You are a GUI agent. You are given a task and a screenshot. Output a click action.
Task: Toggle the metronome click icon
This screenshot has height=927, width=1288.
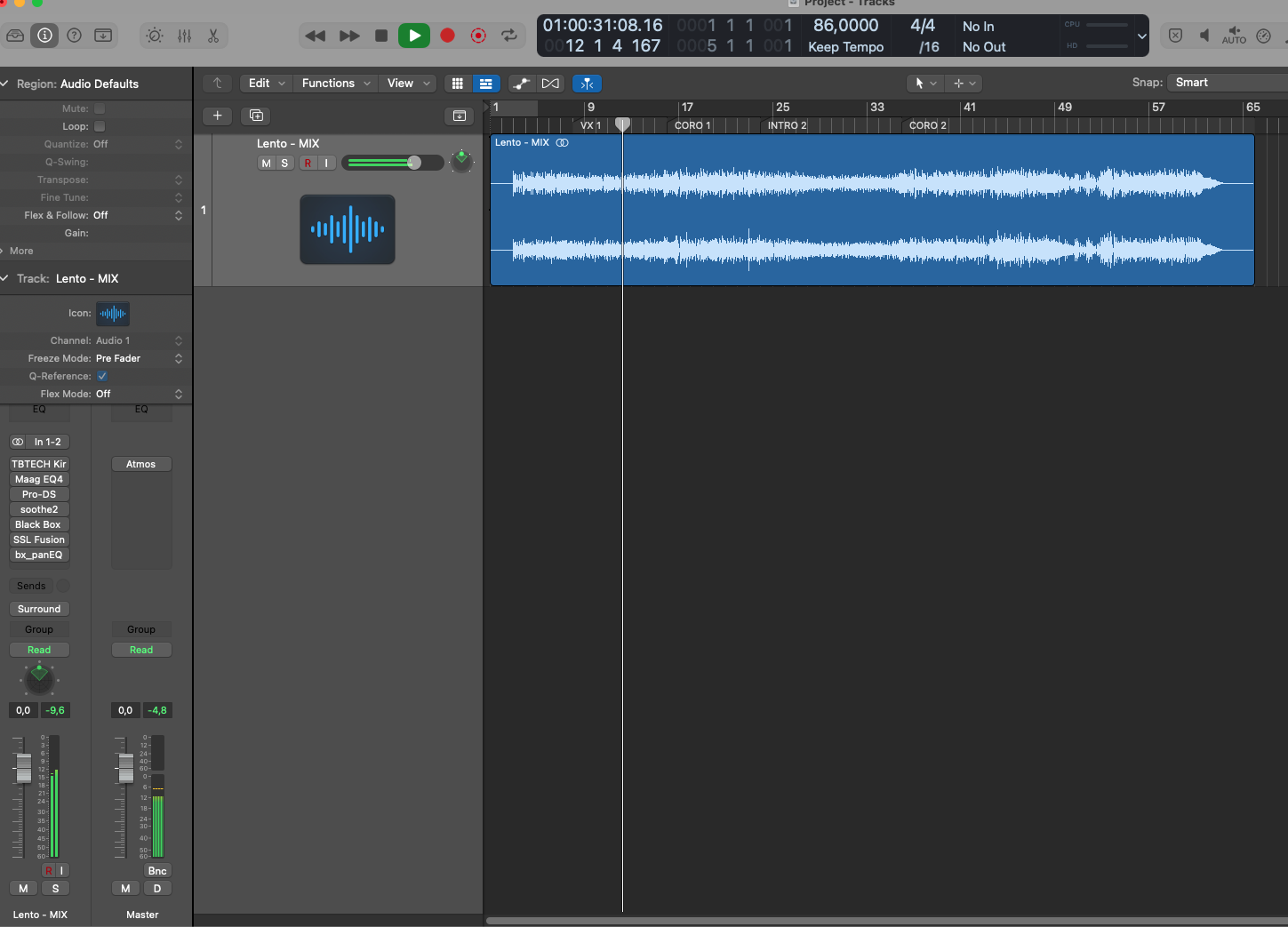point(1263,36)
